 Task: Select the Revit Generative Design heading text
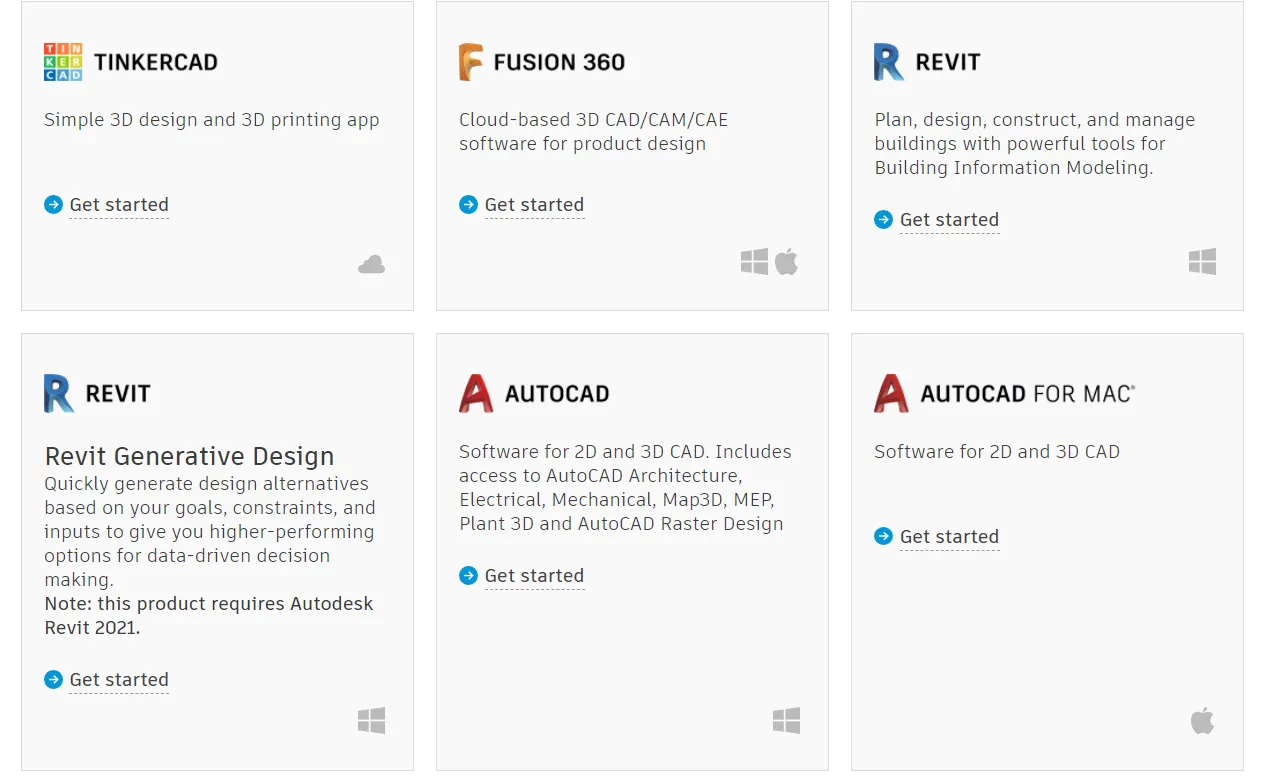tap(189, 456)
